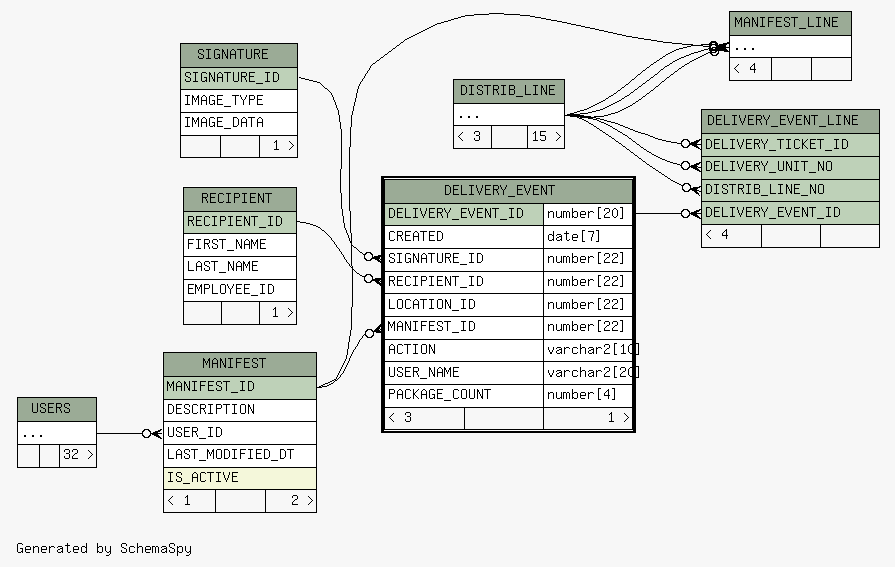Select the MANIFEST table title

[x=239, y=364]
